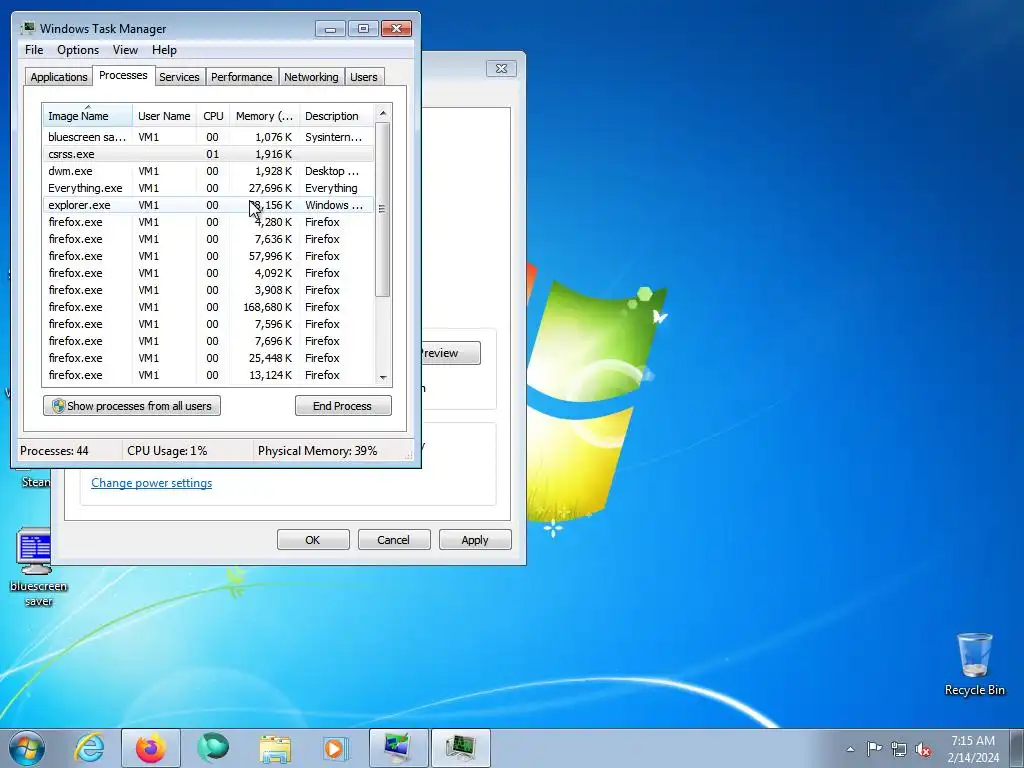Open the Options menu in Task Manager
The width and height of the screenshot is (1024, 768).
[78, 50]
